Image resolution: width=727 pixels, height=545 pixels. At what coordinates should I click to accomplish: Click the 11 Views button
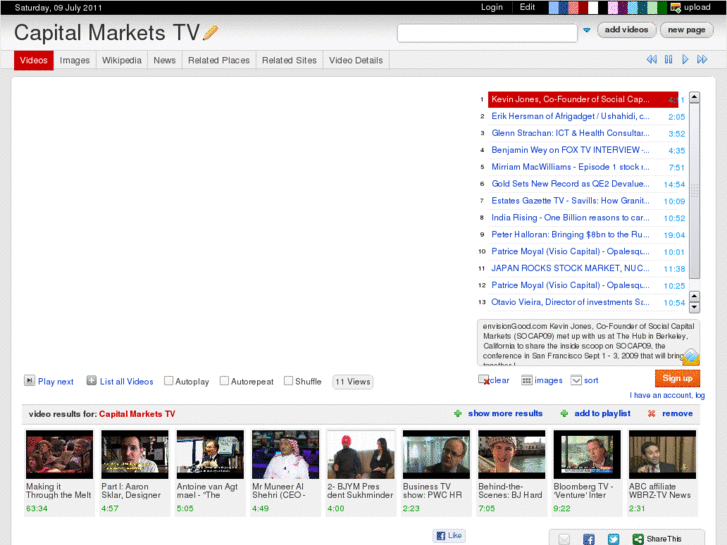pyautogui.click(x=353, y=382)
